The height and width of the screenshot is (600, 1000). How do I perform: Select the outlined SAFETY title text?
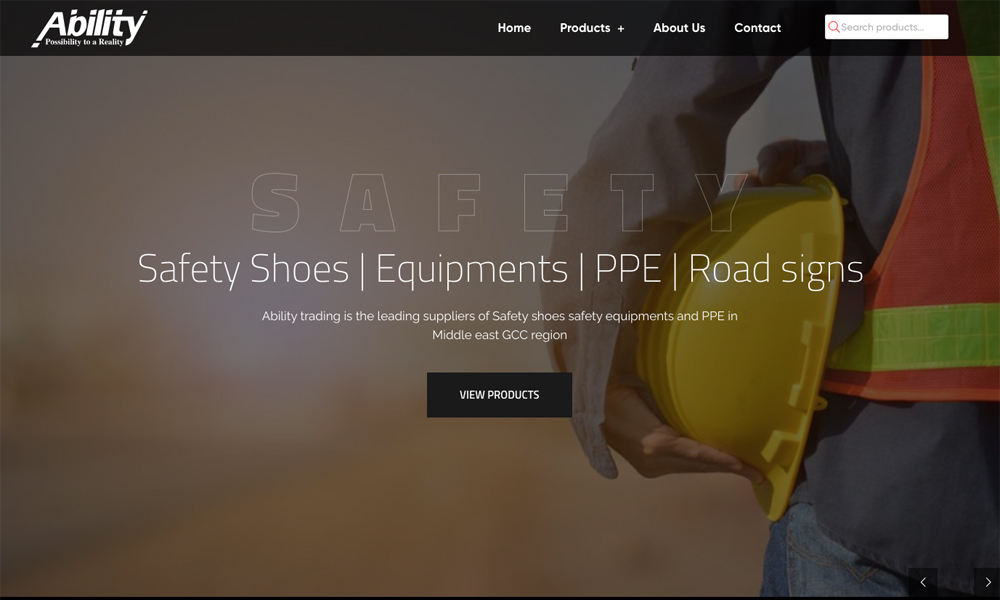point(499,202)
